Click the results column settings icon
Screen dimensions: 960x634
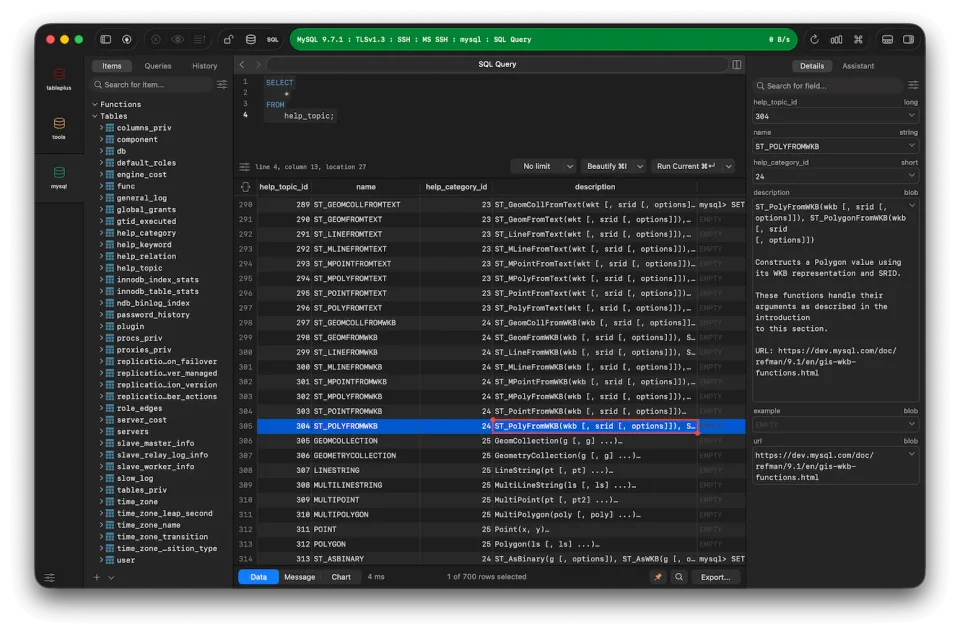pos(246,187)
